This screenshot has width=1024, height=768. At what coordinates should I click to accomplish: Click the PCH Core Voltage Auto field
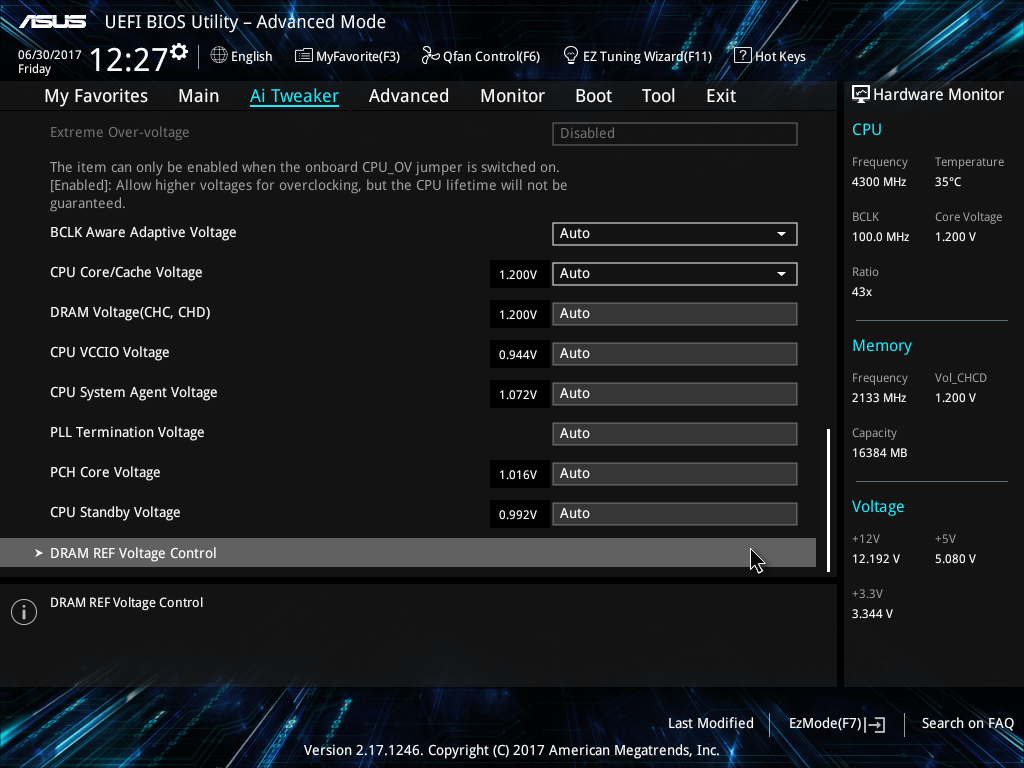[675, 473]
